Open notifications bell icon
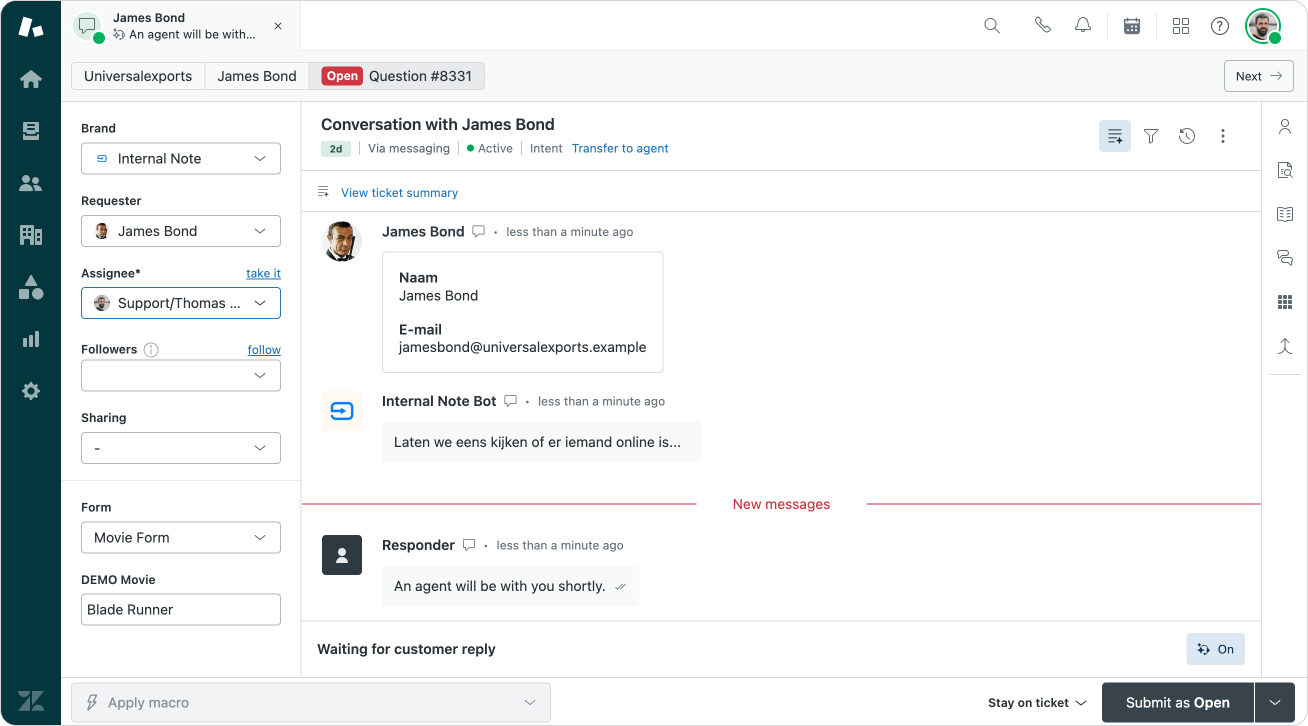Viewport: 1308px width, 726px height. pos(1083,26)
